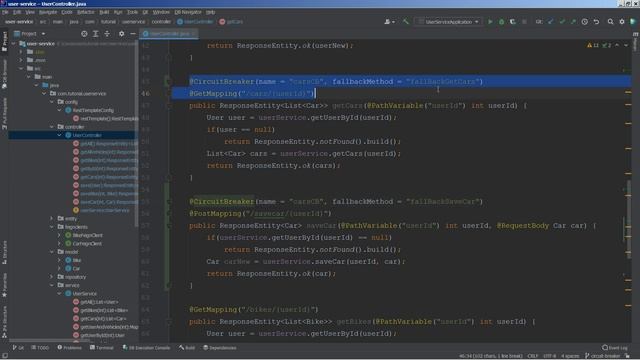Open Project panel options gear
640x360 pixels.
pos(122,34)
